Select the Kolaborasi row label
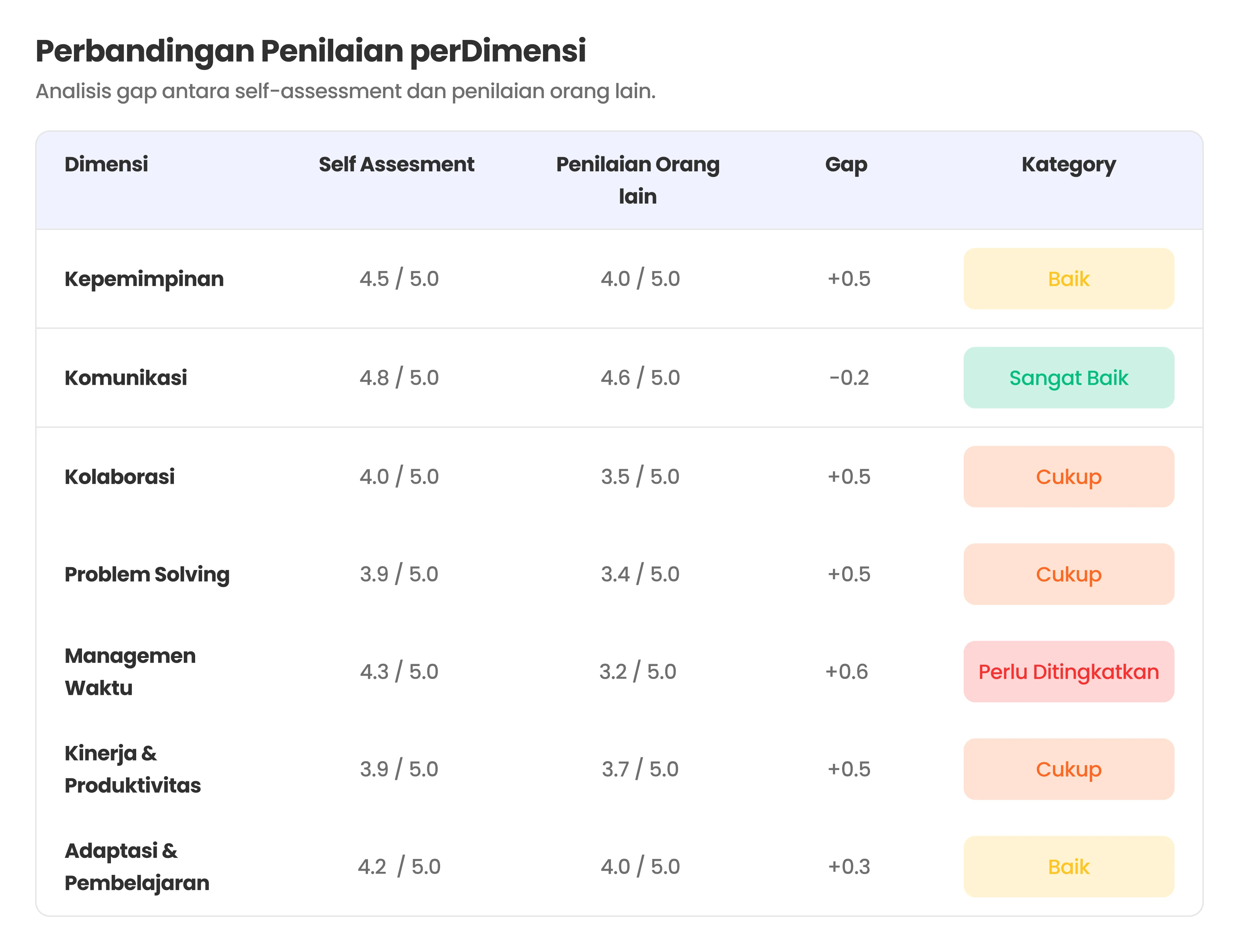1239x952 pixels. (119, 477)
